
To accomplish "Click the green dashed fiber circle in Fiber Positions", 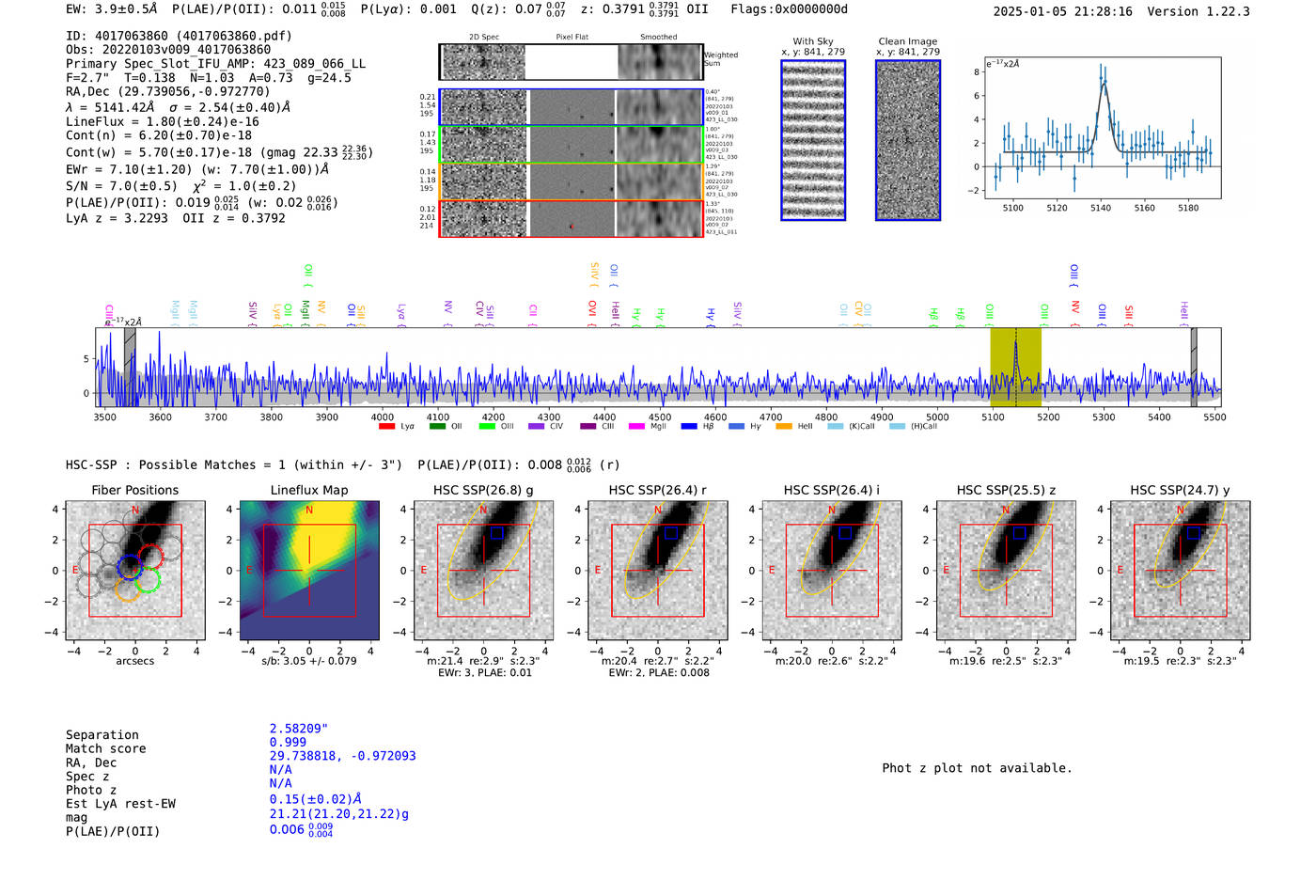I will tap(148, 580).
